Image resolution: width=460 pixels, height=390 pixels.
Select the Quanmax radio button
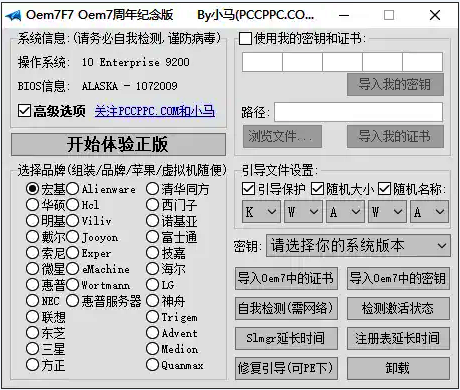pyautogui.click(x=152, y=365)
